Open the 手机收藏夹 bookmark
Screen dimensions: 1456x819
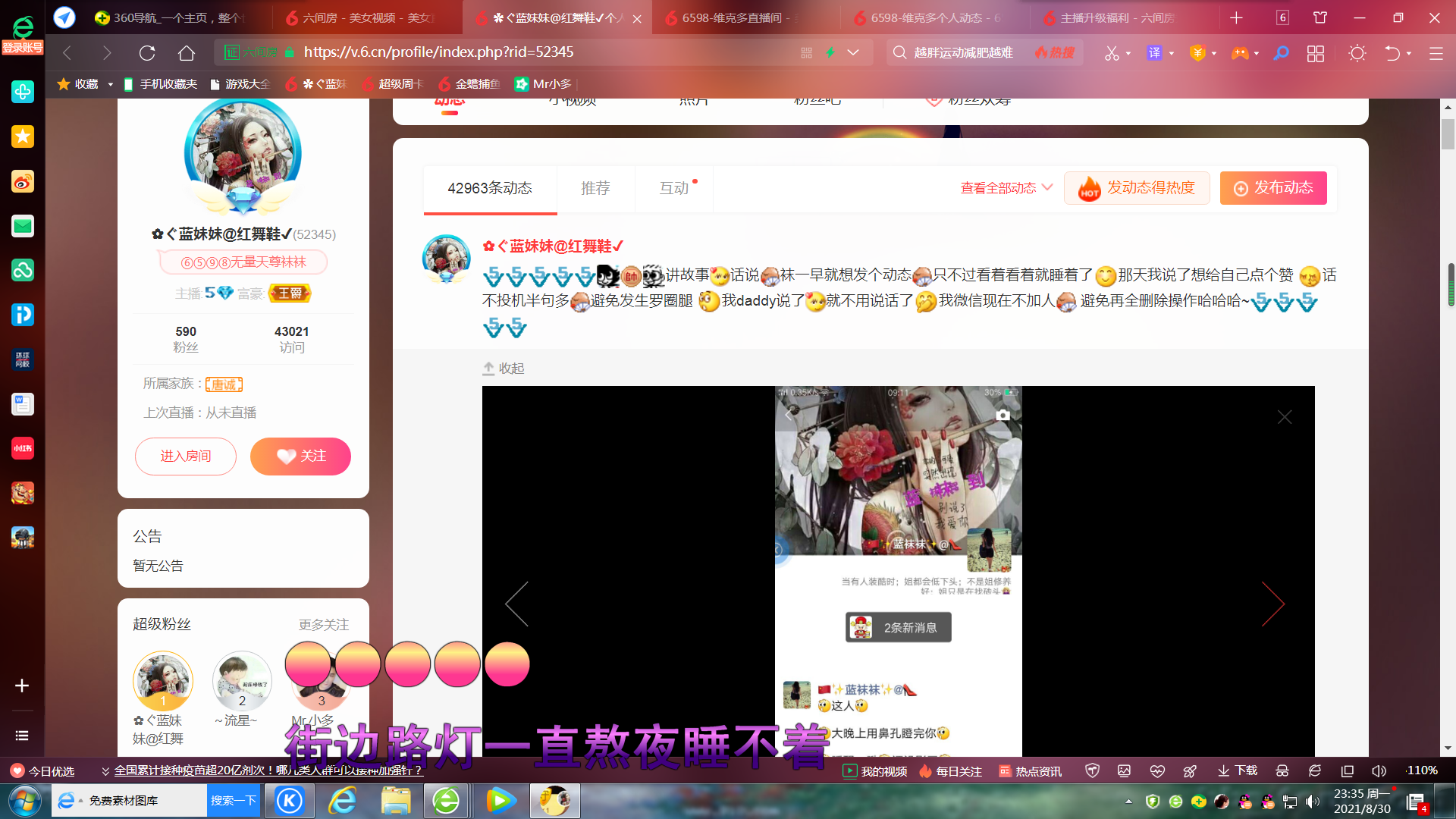pos(161,84)
